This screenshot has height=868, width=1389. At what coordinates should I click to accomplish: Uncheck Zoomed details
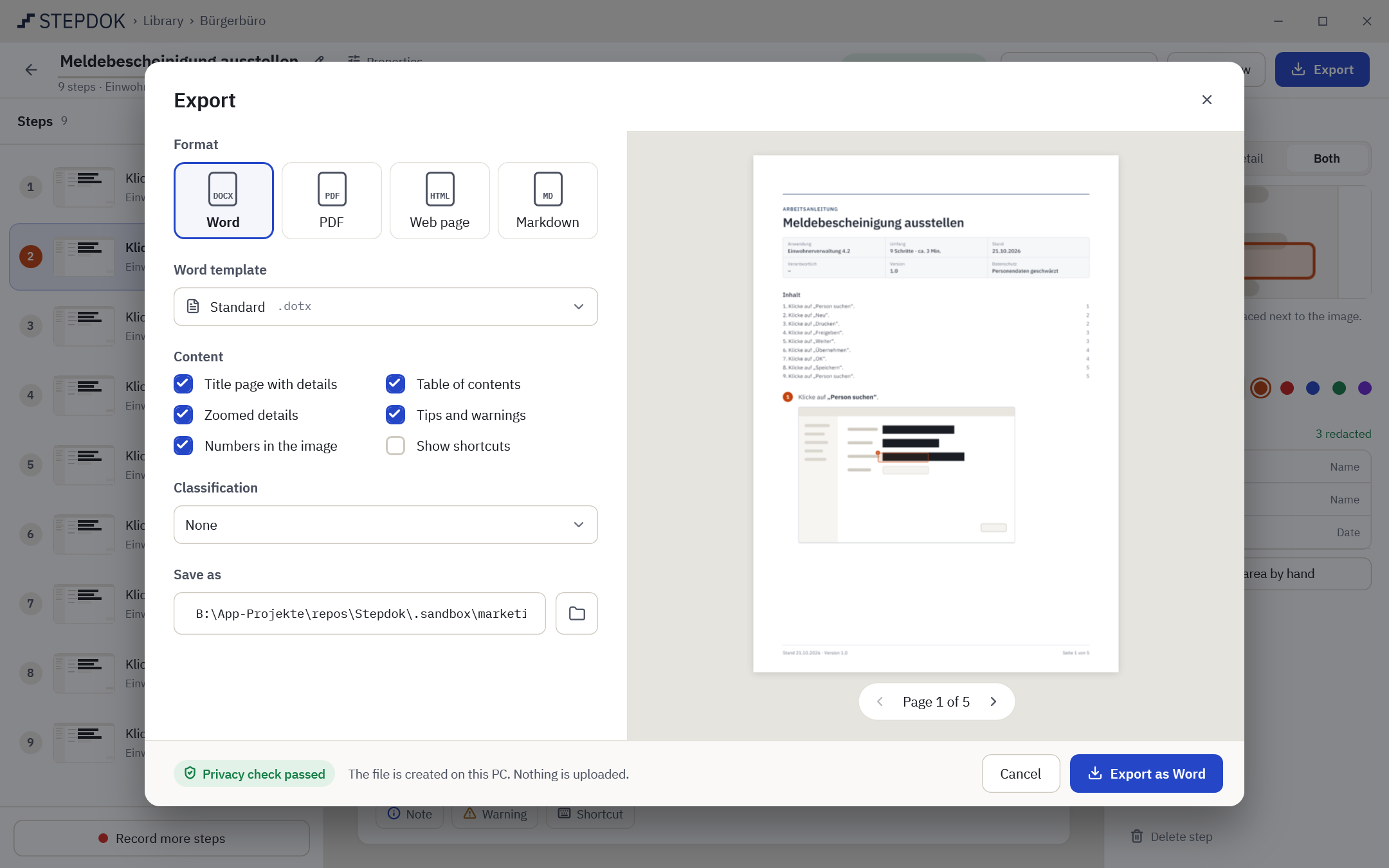click(x=183, y=415)
